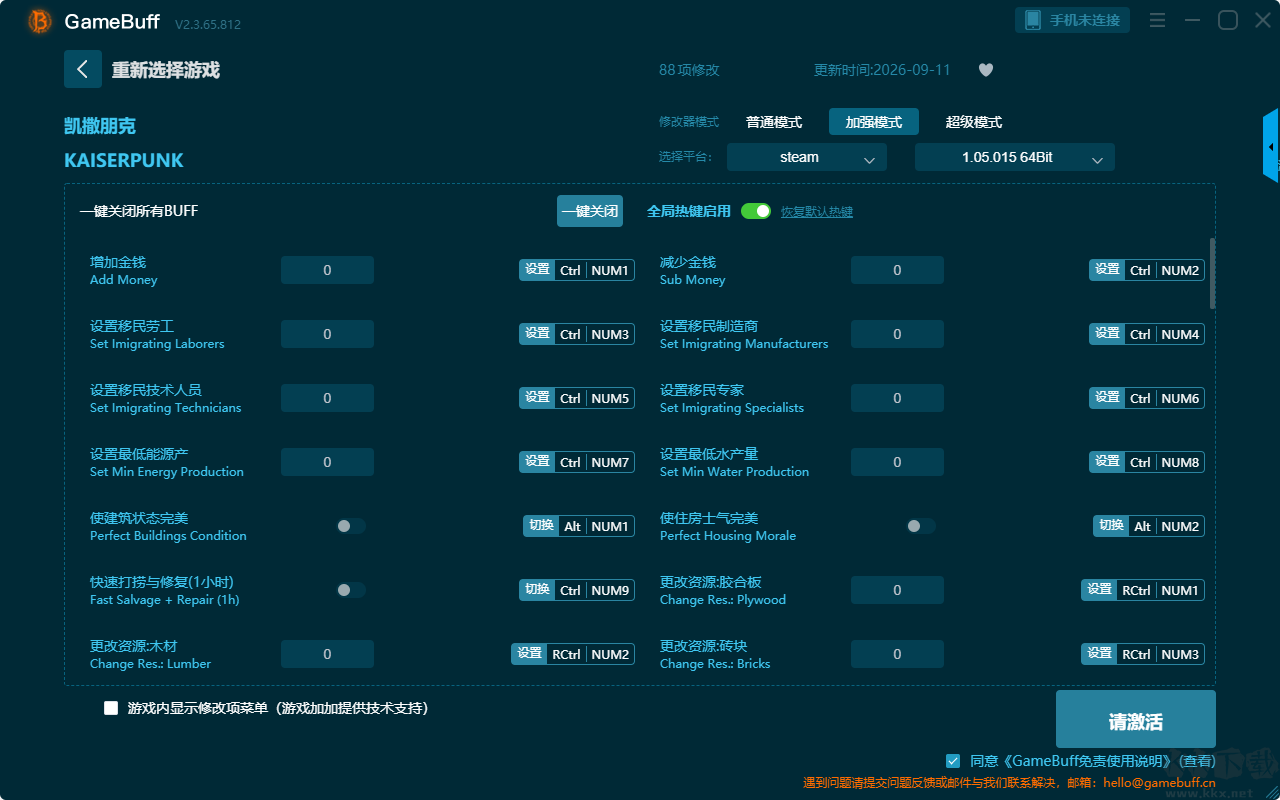Click 设置 button for Set Min Energy Production
1280x800 pixels.
point(537,462)
